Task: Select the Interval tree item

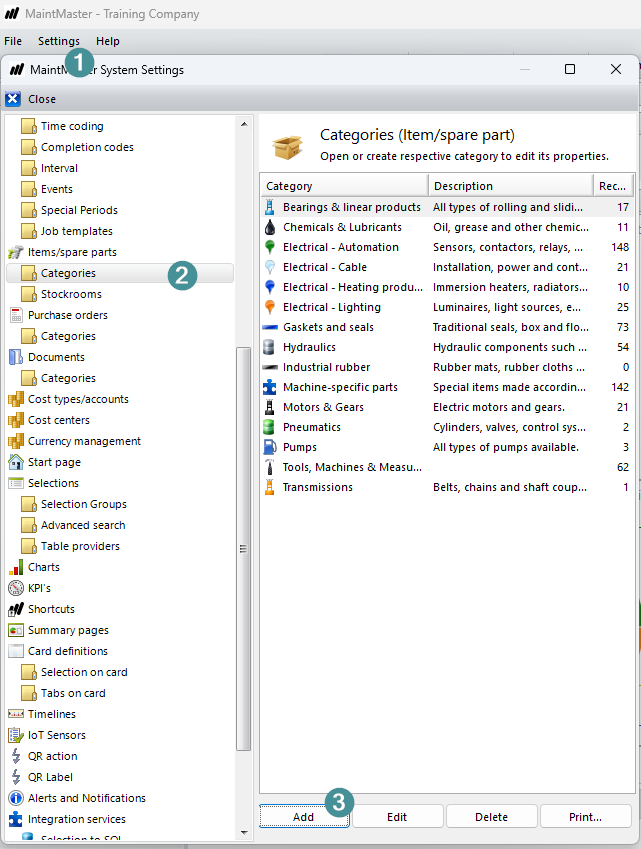Action: point(59,168)
